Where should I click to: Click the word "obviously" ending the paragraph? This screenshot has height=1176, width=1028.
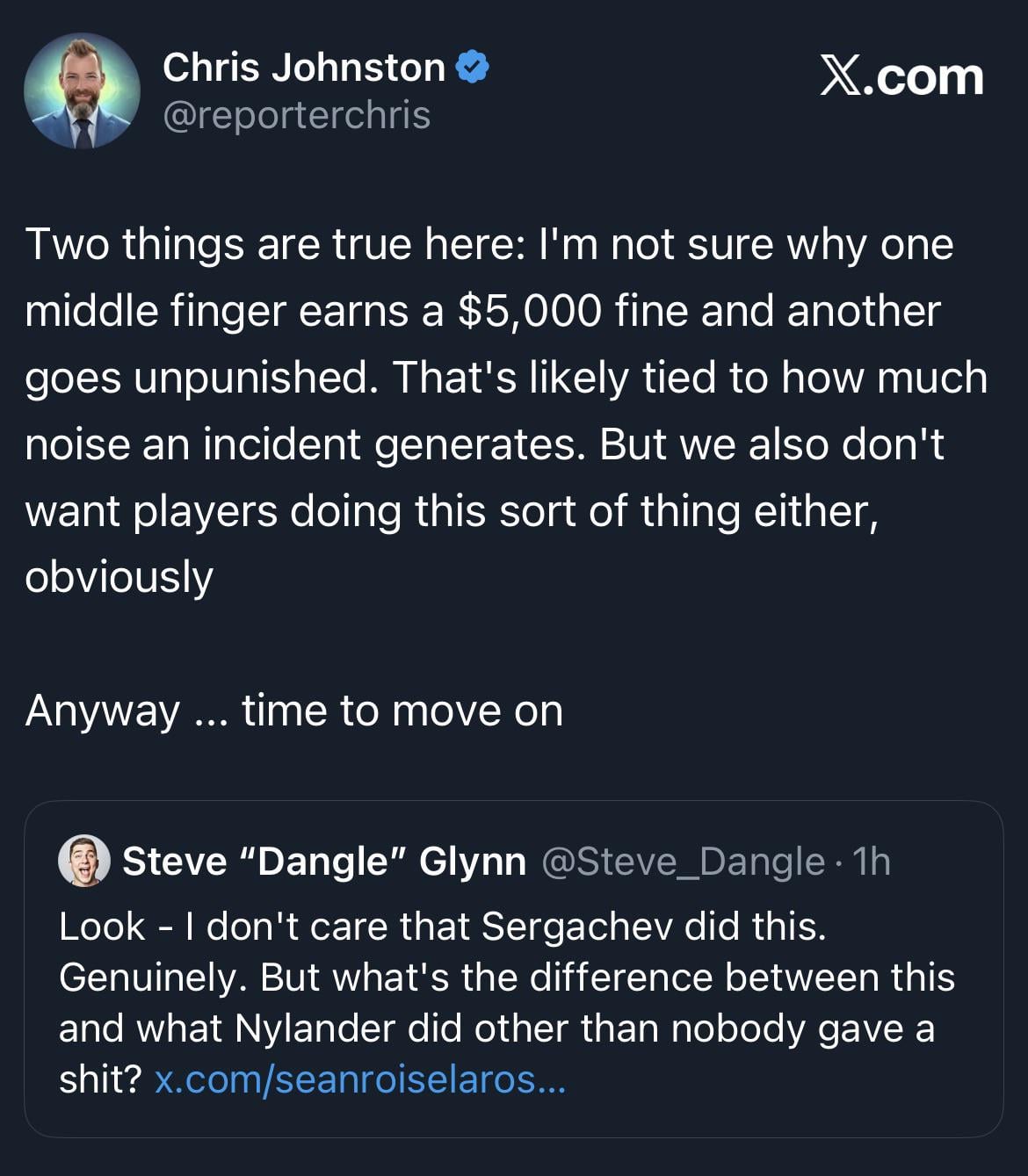pos(119,577)
